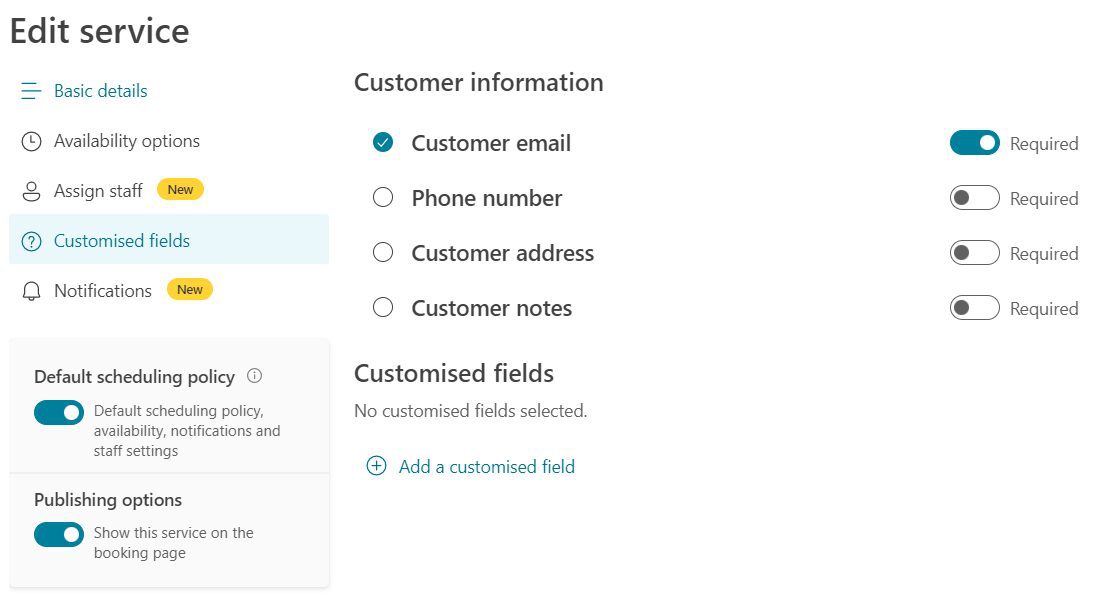This screenshot has height=605, width=1104.
Task: Click the bell icon for Notifications
Action: (30, 290)
